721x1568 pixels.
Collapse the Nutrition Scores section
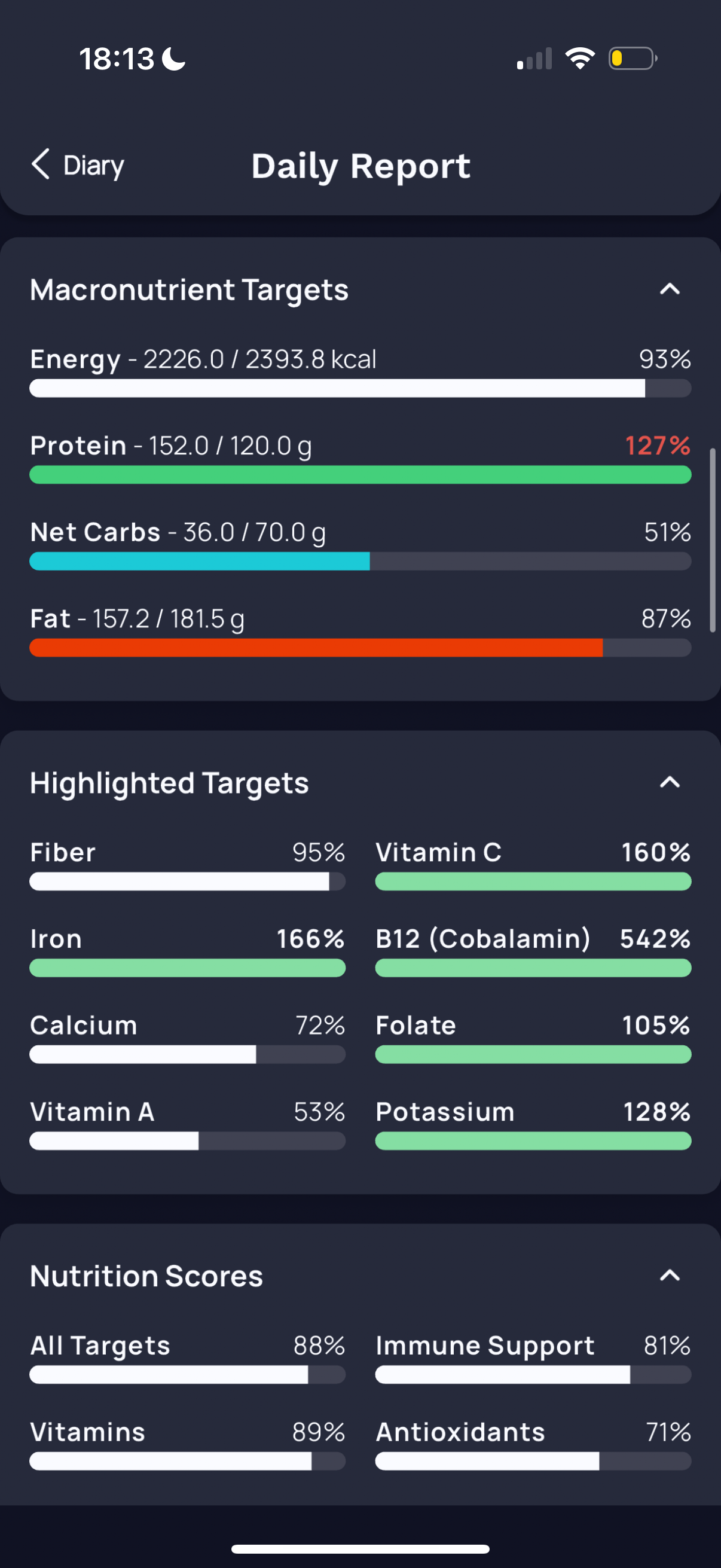pyautogui.click(x=670, y=1275)
